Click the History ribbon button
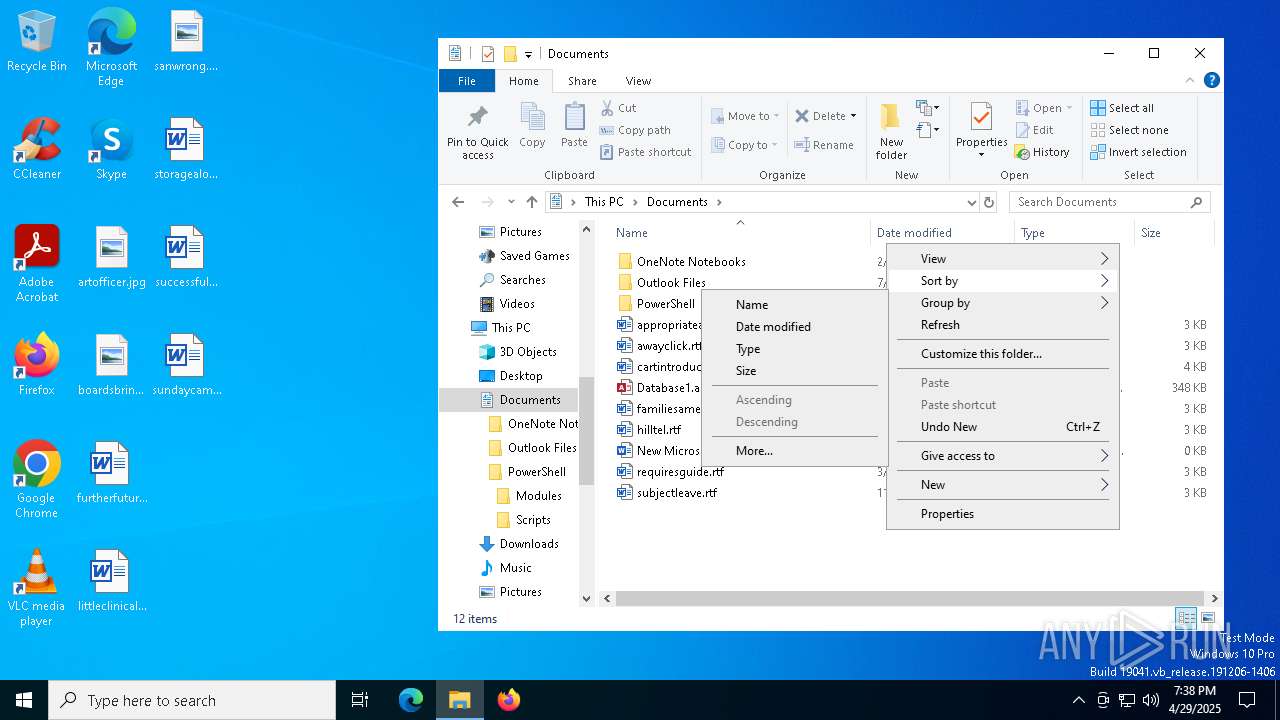This screenshot has width=1280, height=720. click(x=1042, y=152)
